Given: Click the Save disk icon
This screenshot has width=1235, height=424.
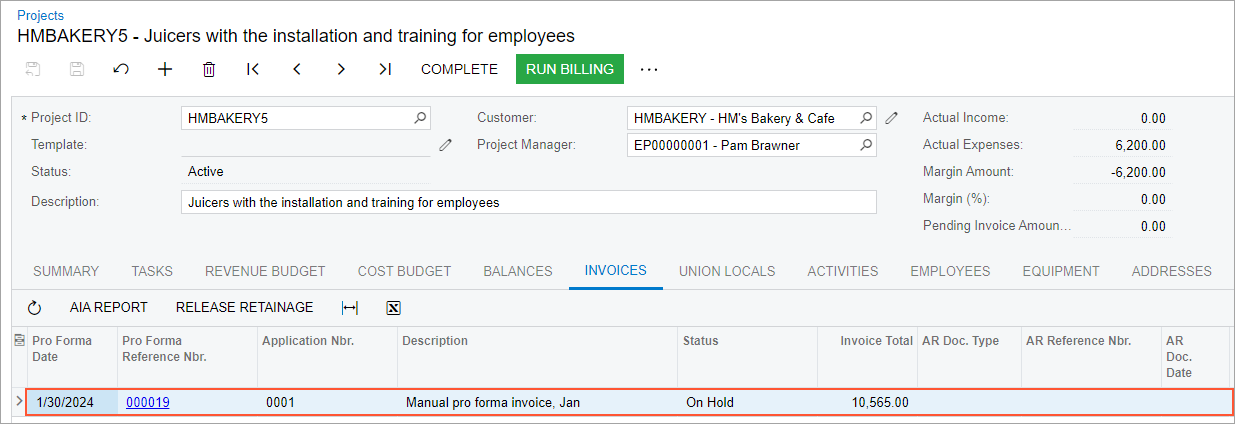Looking at the screenshot, I should (77, 69).
